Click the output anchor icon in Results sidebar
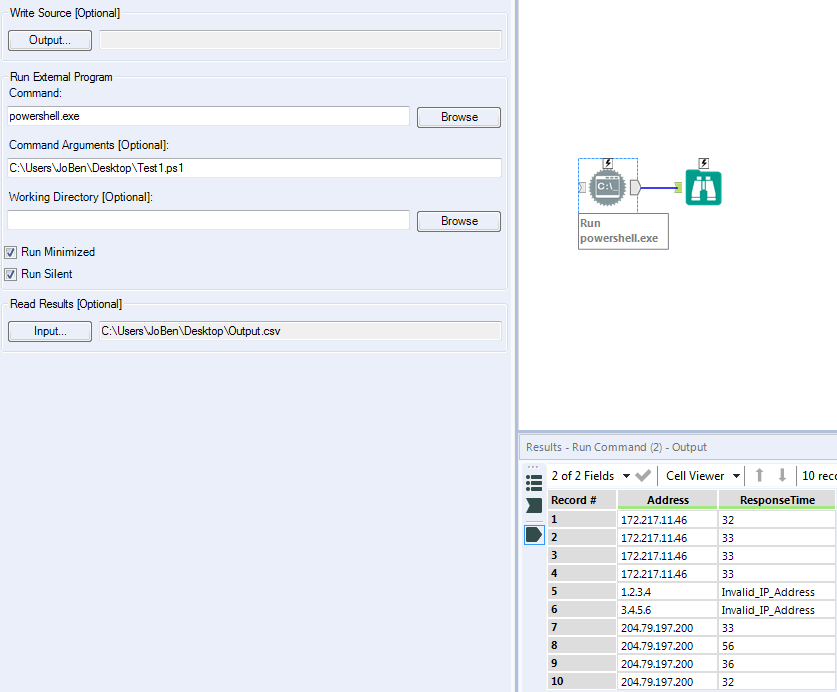This screenshot has height=692, width=837. [x=533, y=534]
